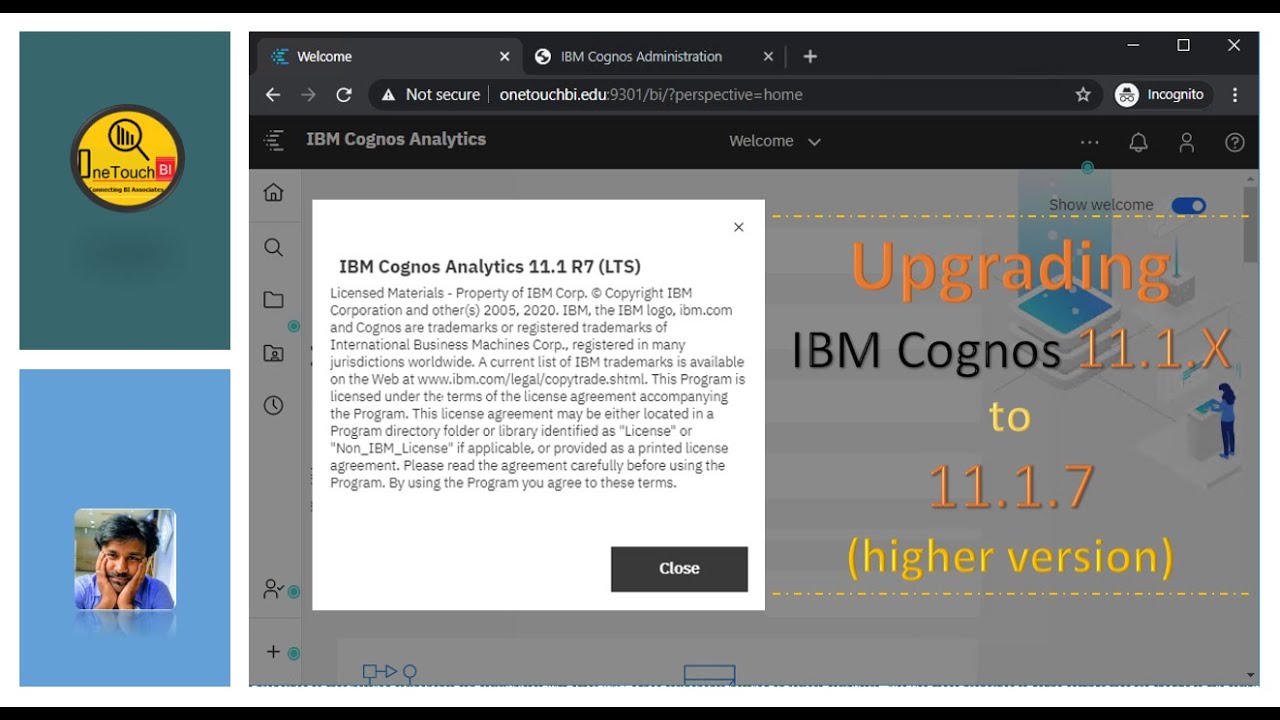Click the OneTouch BI logo

coord(127,158)
